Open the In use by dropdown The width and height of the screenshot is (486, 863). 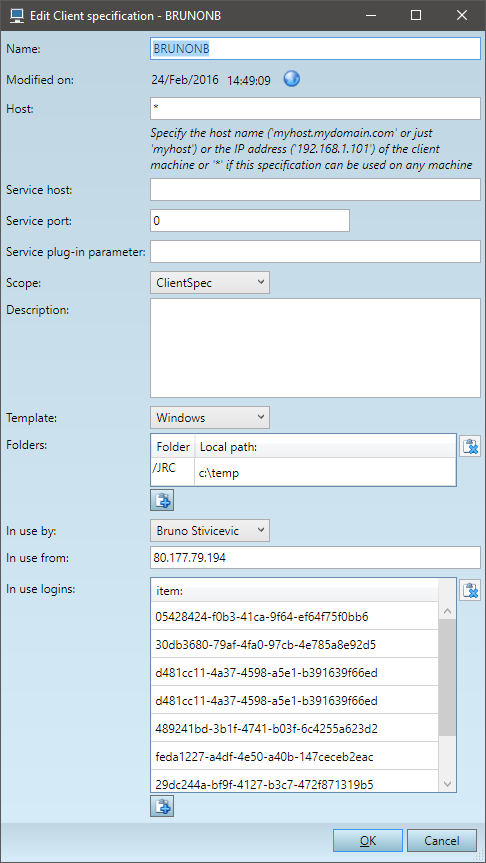tap(210, 531)
